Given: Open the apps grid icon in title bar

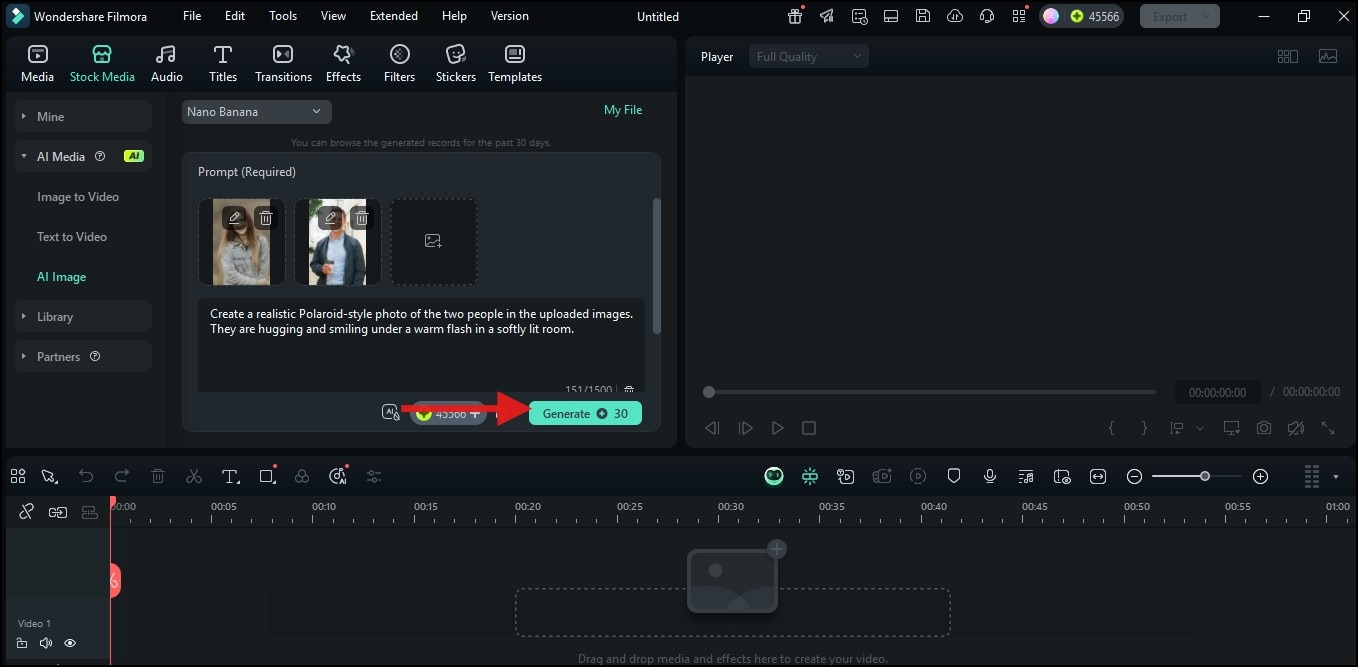Looking at the screenshot, I should [x=1019, y=16].
